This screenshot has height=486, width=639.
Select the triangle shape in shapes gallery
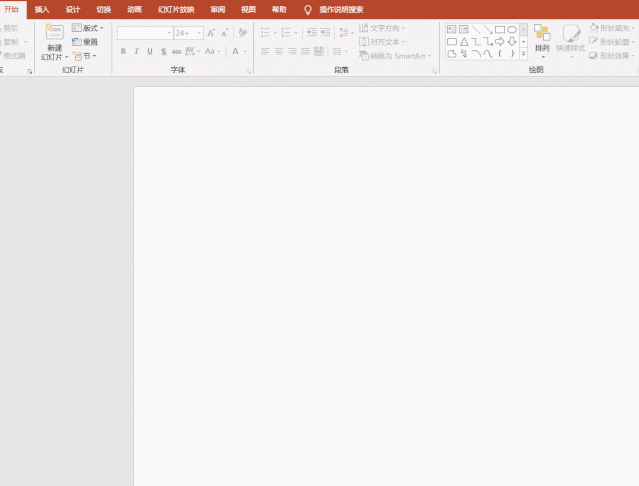coord(464,42)
